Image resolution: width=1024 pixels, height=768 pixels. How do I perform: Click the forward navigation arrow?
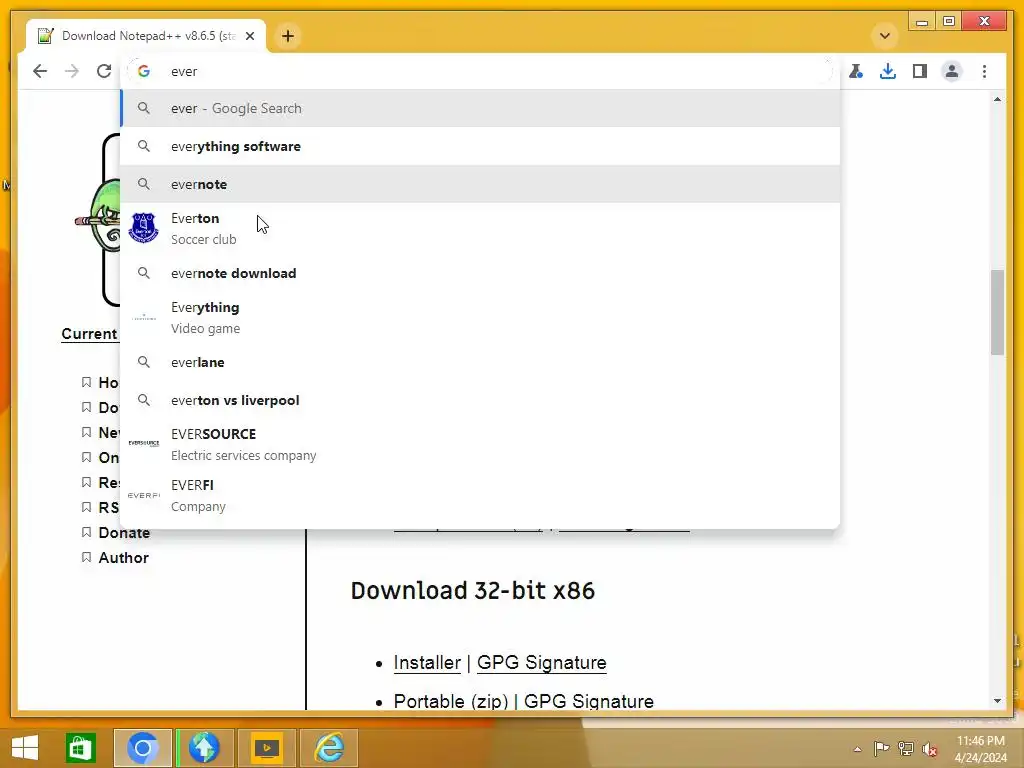pyautogui.click(x=72, y=71)
